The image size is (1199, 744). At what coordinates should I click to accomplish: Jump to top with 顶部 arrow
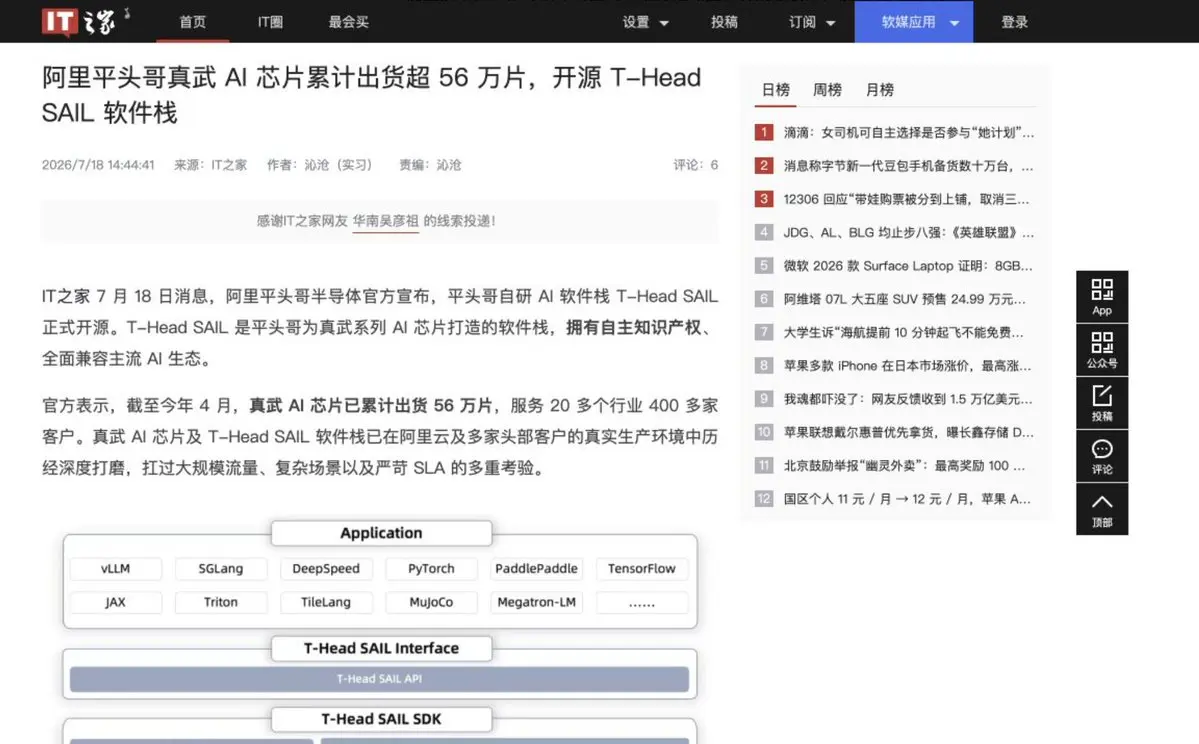(x=1101, y=509)
